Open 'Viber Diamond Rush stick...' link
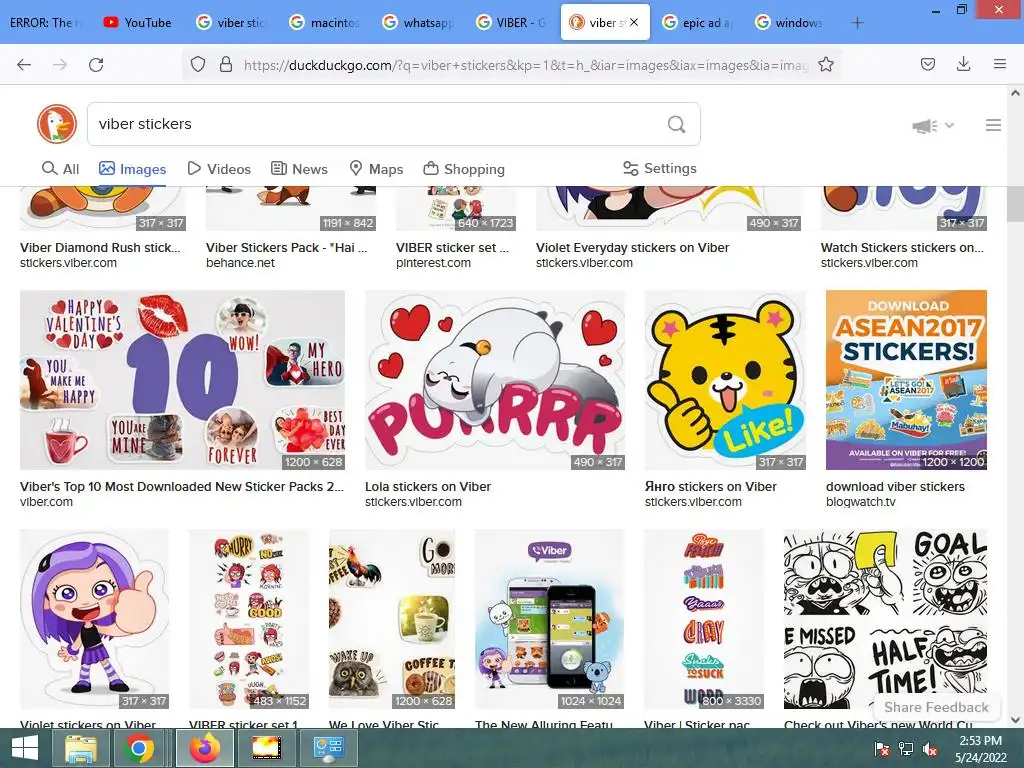Screen dimensions: 1024x768 pyautogui.click(x=100, y=248)
